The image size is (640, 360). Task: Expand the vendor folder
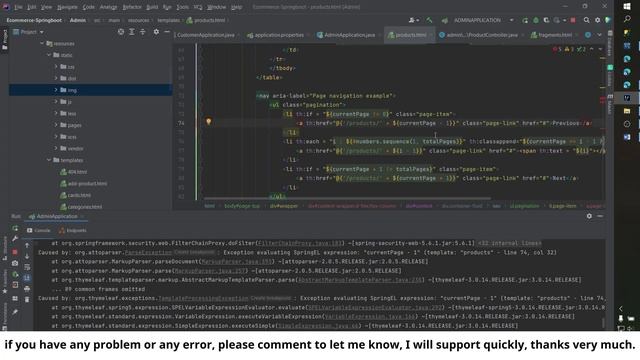[x=56, y=148]
